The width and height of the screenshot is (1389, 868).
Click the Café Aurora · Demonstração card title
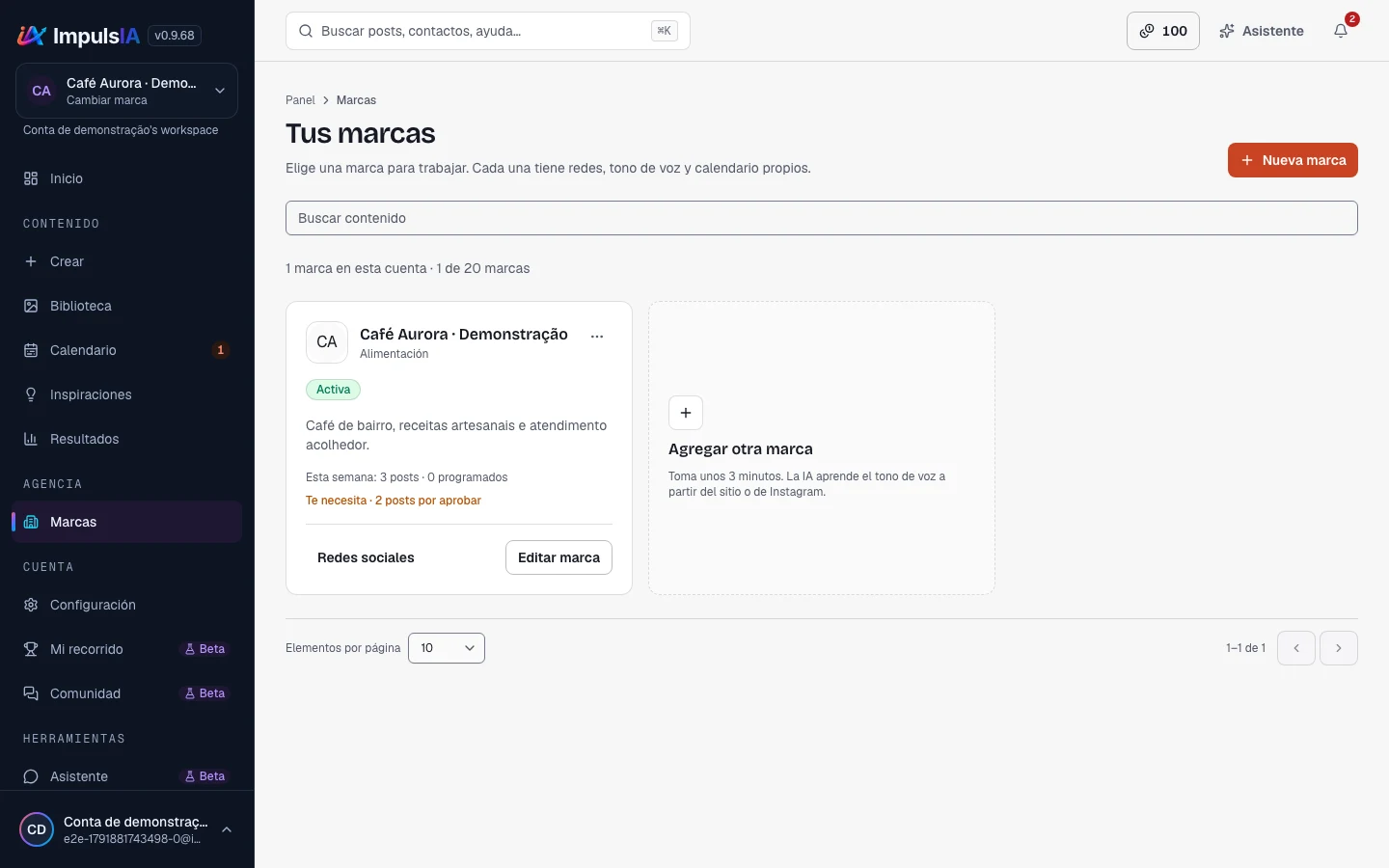click(x=464, y=335)
